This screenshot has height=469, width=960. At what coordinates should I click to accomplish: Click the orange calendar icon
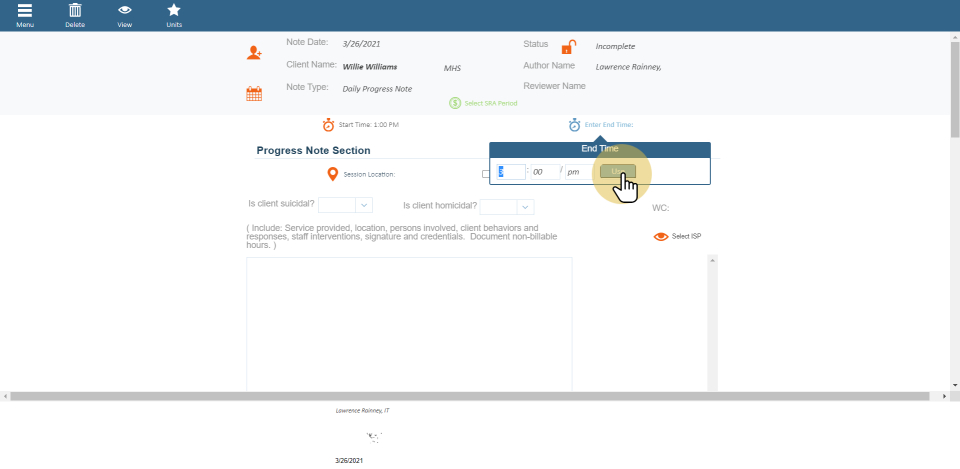[254, 94]
